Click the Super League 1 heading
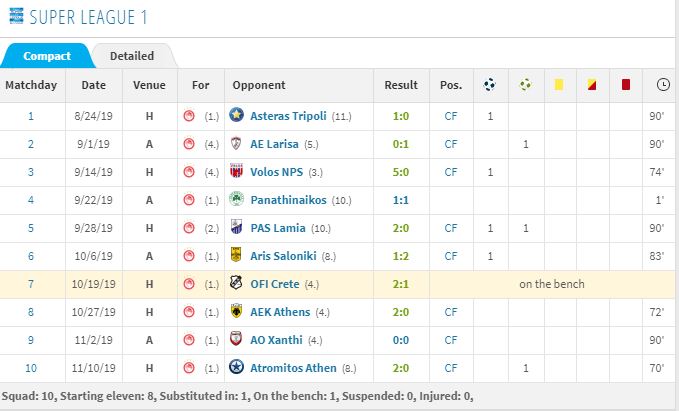The width and height of the screenshot is (679, 411). [88, 17]
